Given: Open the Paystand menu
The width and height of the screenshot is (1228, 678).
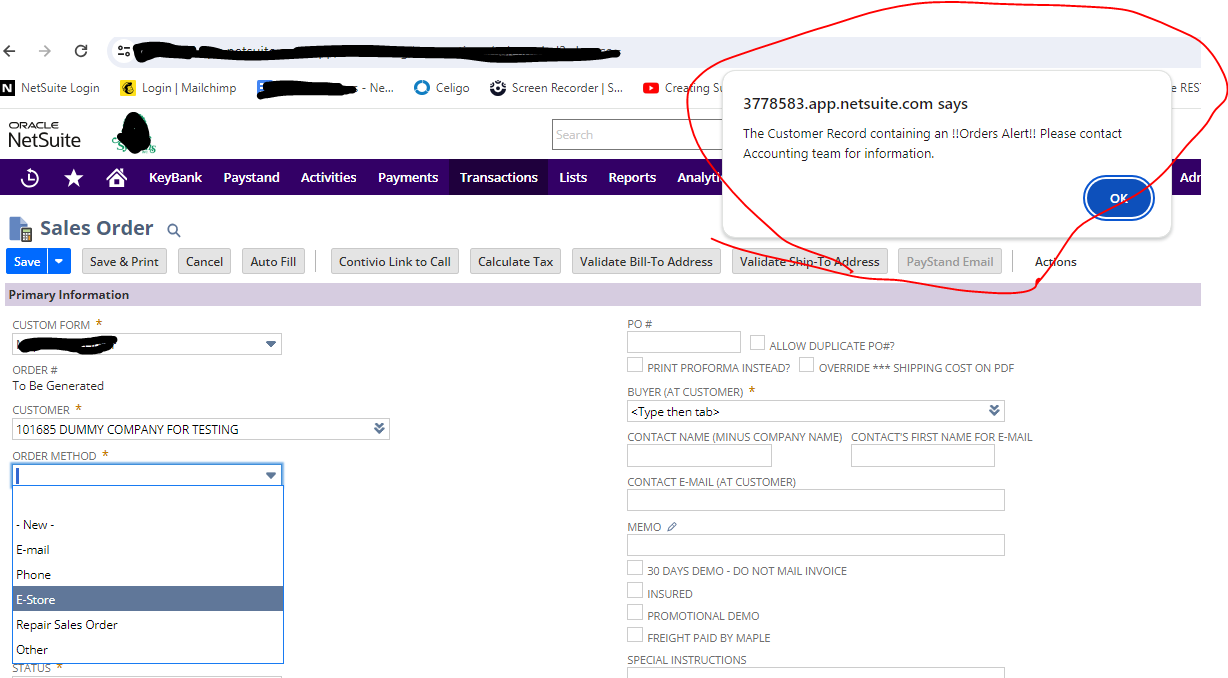Looking at the screenshot, I should pos(251,178).
